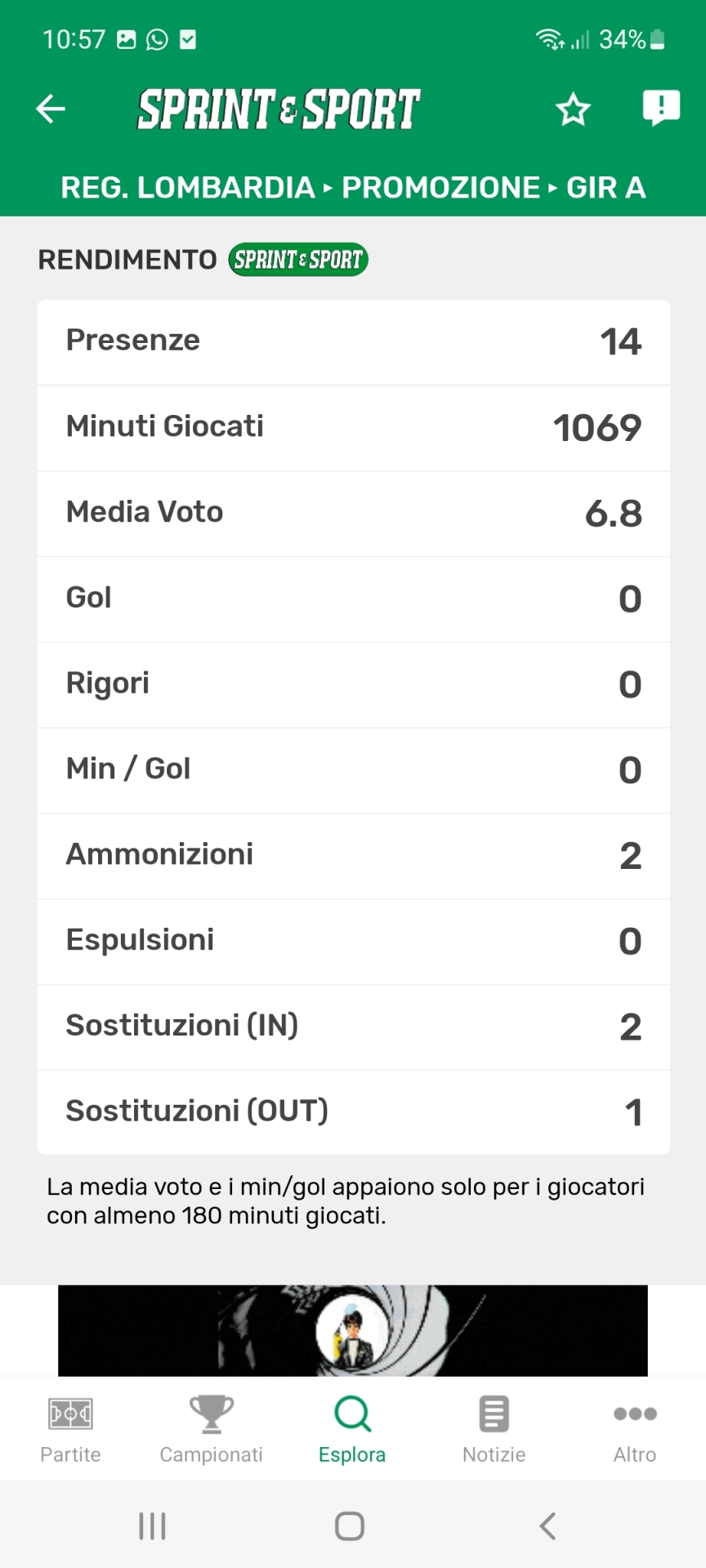
Task: Click PROMOZIONE breadcrumb link
Action: (440, 188)
